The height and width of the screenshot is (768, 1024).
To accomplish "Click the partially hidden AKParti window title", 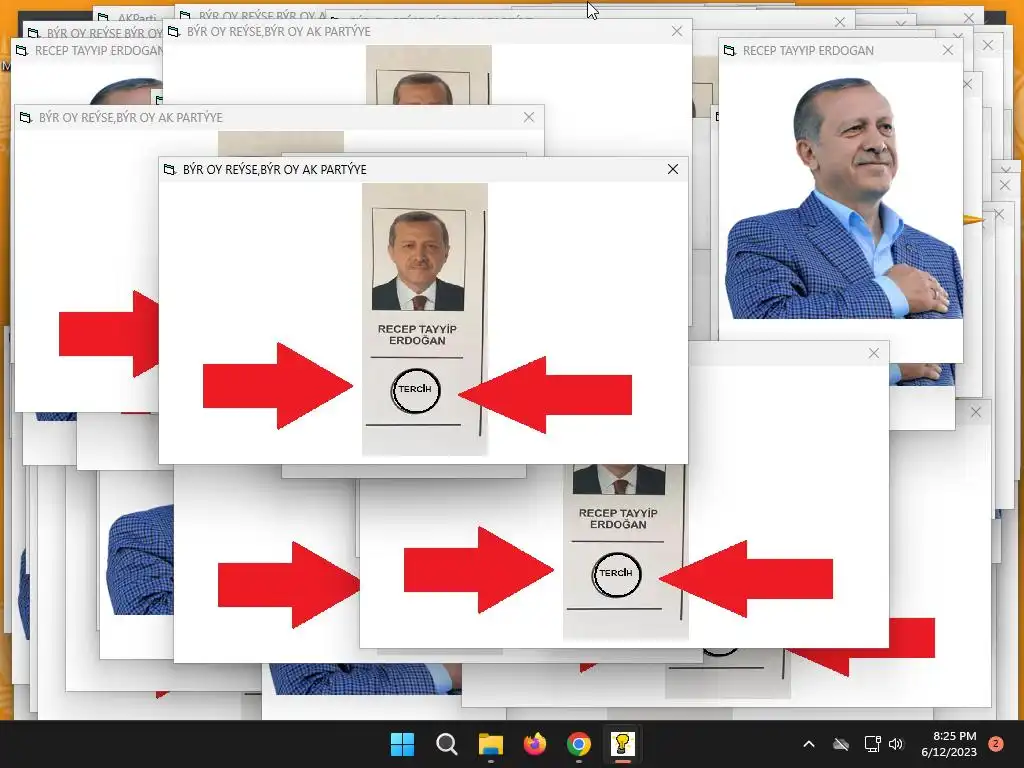I will [137, 18].
